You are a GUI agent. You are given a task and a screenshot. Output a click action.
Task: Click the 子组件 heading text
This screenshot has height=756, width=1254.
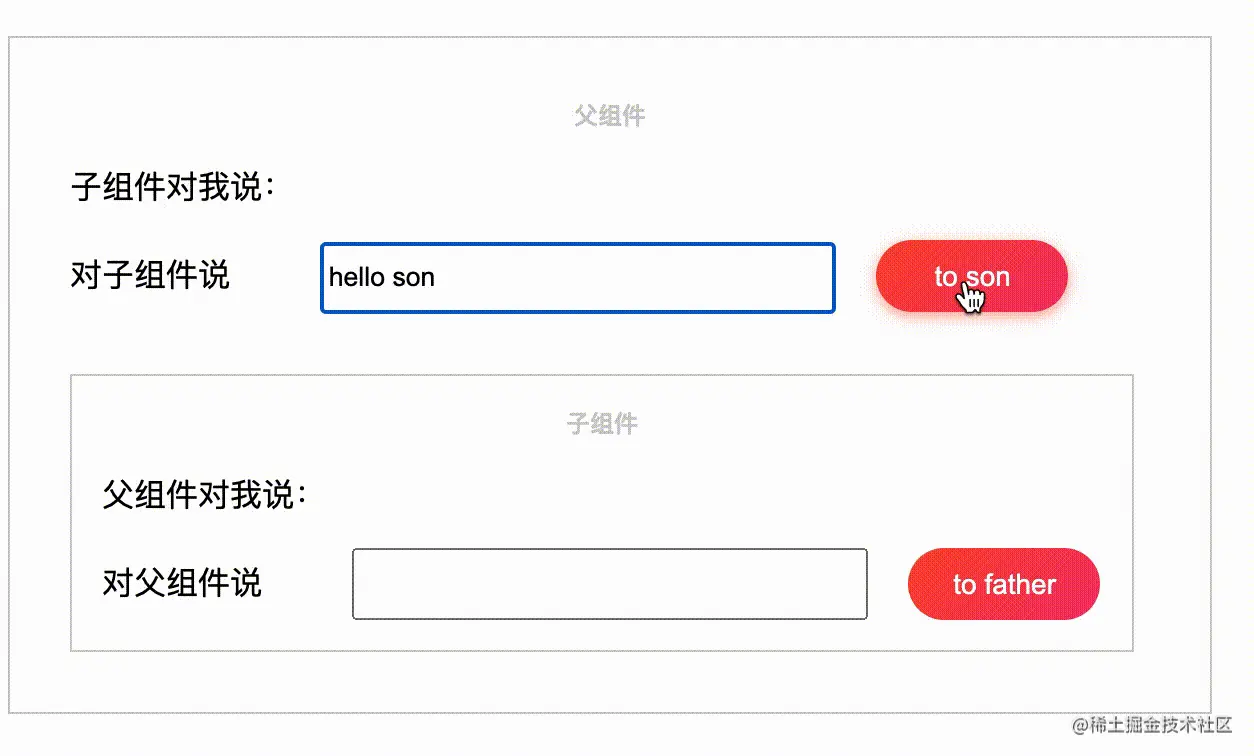602,424
